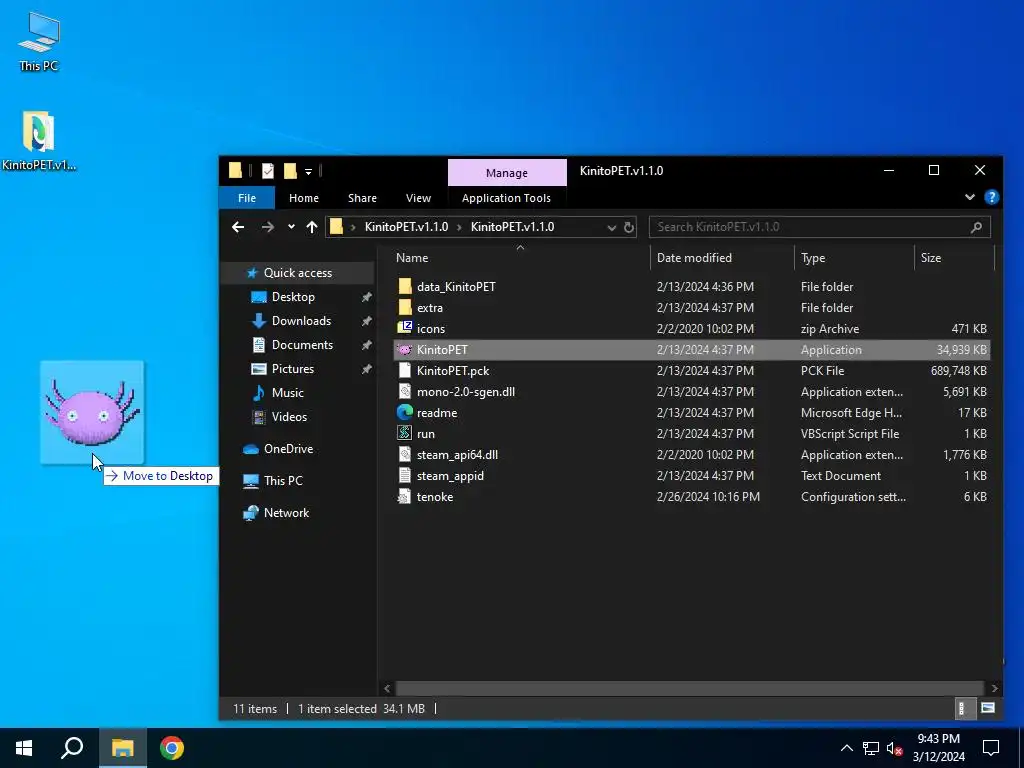Image resolution: width=1024 pixels, height=768 pixels.
Task: Click the horizontal scrollbar in file list
Action: point(690,688)
